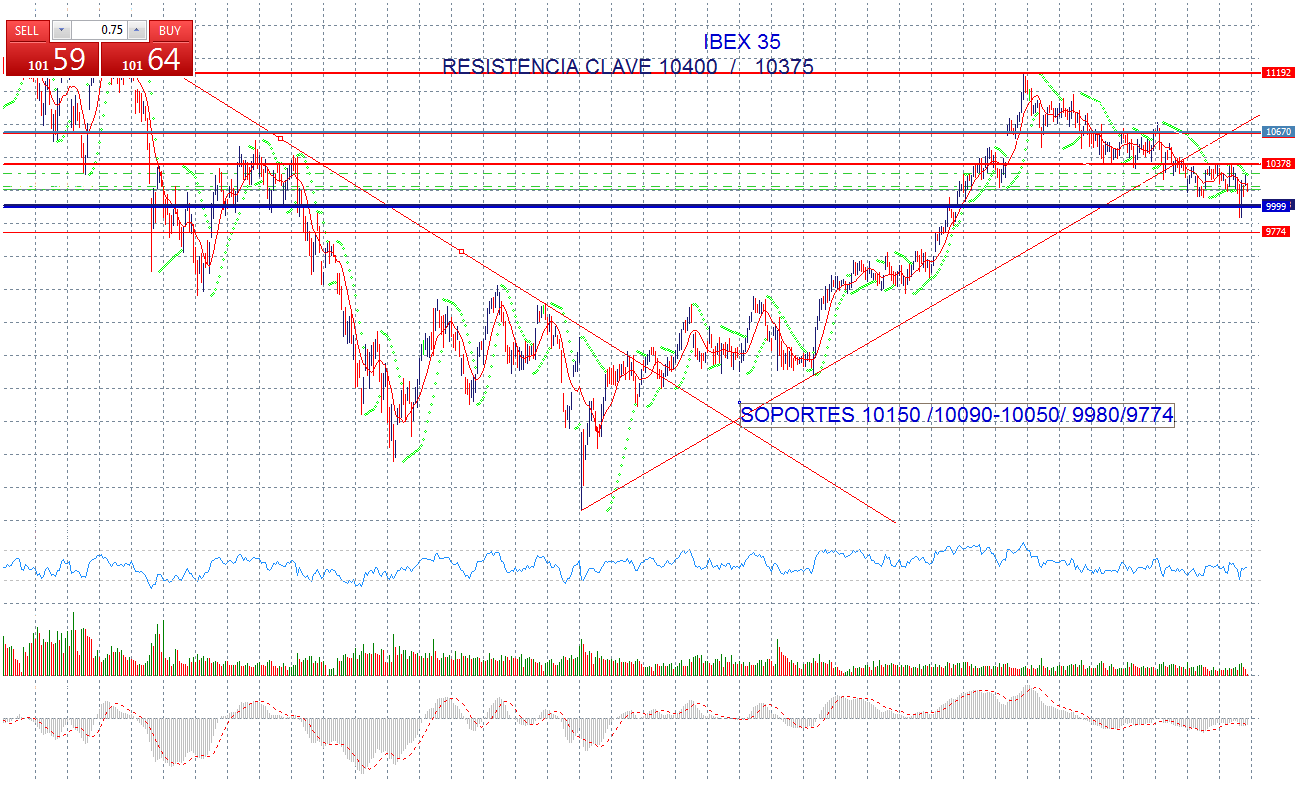The height and width of the screenshot is (800, 1300).
Task: Select the 11192 price label on right axis
Action: 1276,72
